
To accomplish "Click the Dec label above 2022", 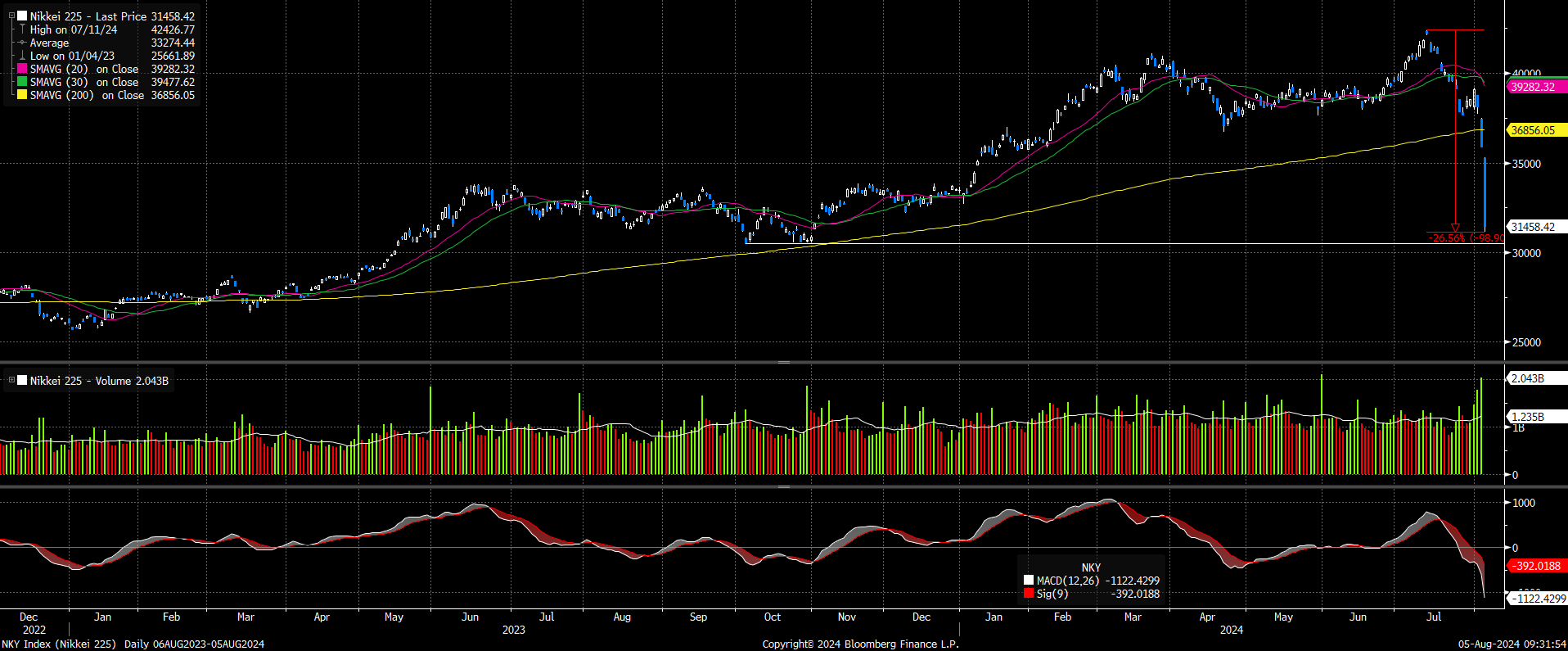I will 29,617.
